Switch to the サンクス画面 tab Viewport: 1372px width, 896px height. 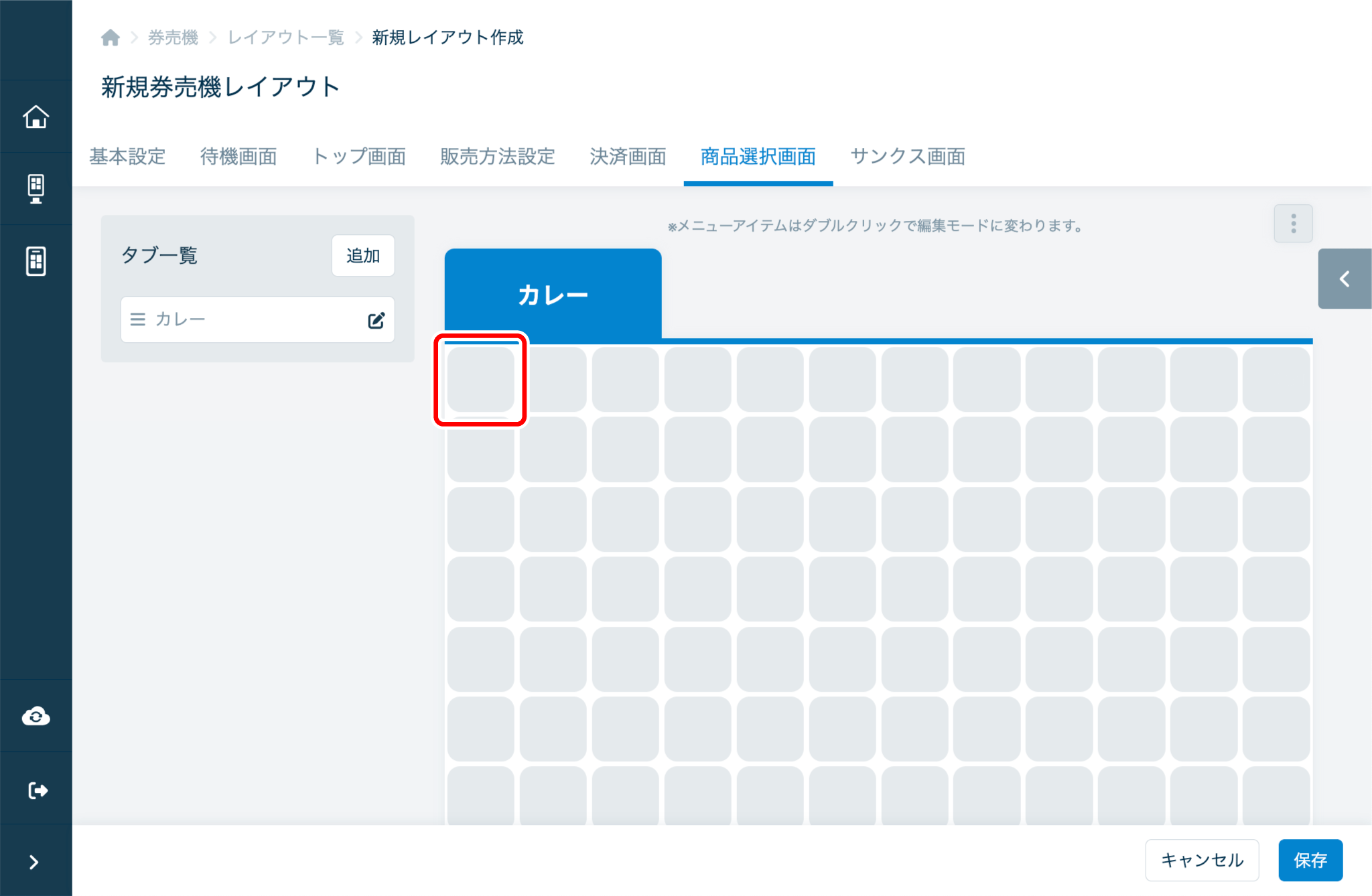coord(907,157)
